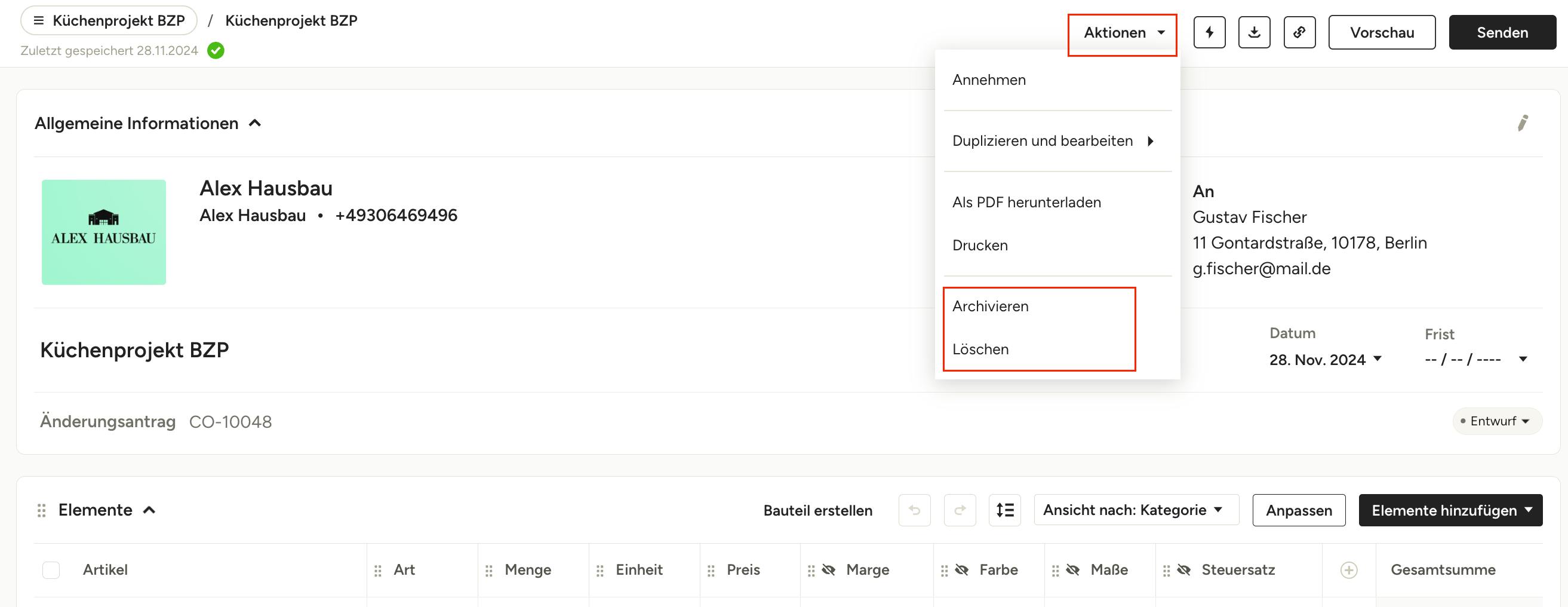Toggle visibility eye of Maße column
Viewport: 1568px width, 607px height.
point(1073,570)
